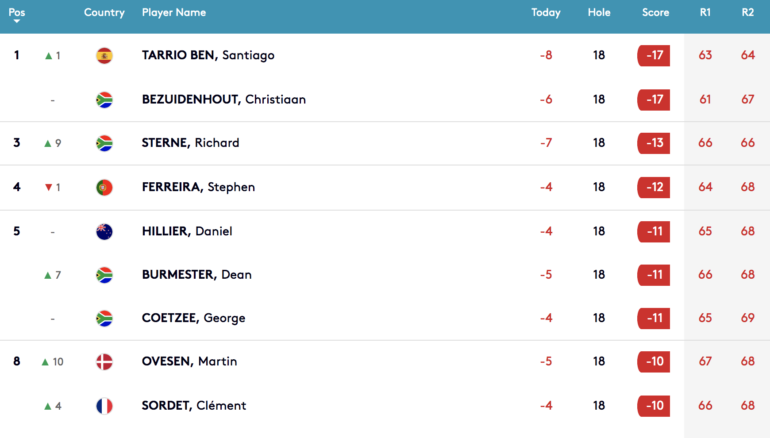The width and height of the screenshot is (770, 438).
Task: Sort leaderboard by Score column header
Action: click(x=655, y=13)
